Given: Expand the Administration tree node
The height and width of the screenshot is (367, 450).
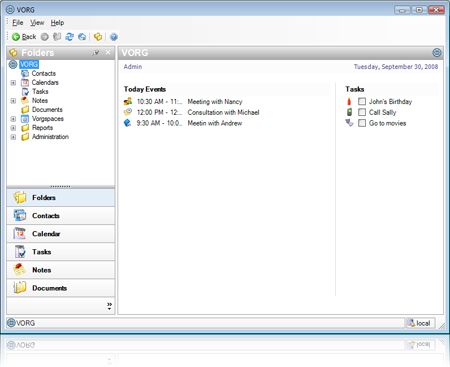Looking at the screenshot, I should pos(13,137).
